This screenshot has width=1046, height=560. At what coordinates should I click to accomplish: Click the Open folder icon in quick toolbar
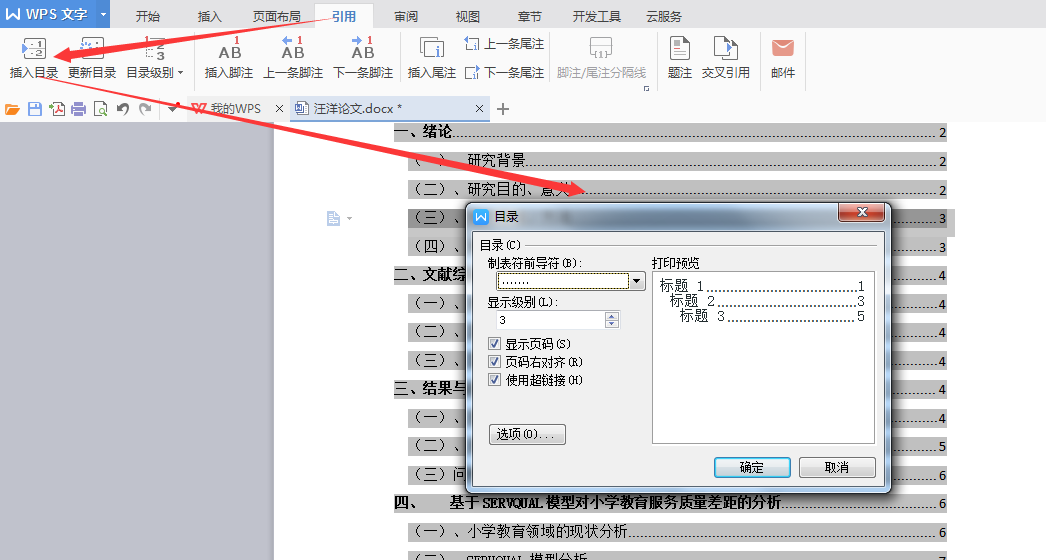(12, 109)
